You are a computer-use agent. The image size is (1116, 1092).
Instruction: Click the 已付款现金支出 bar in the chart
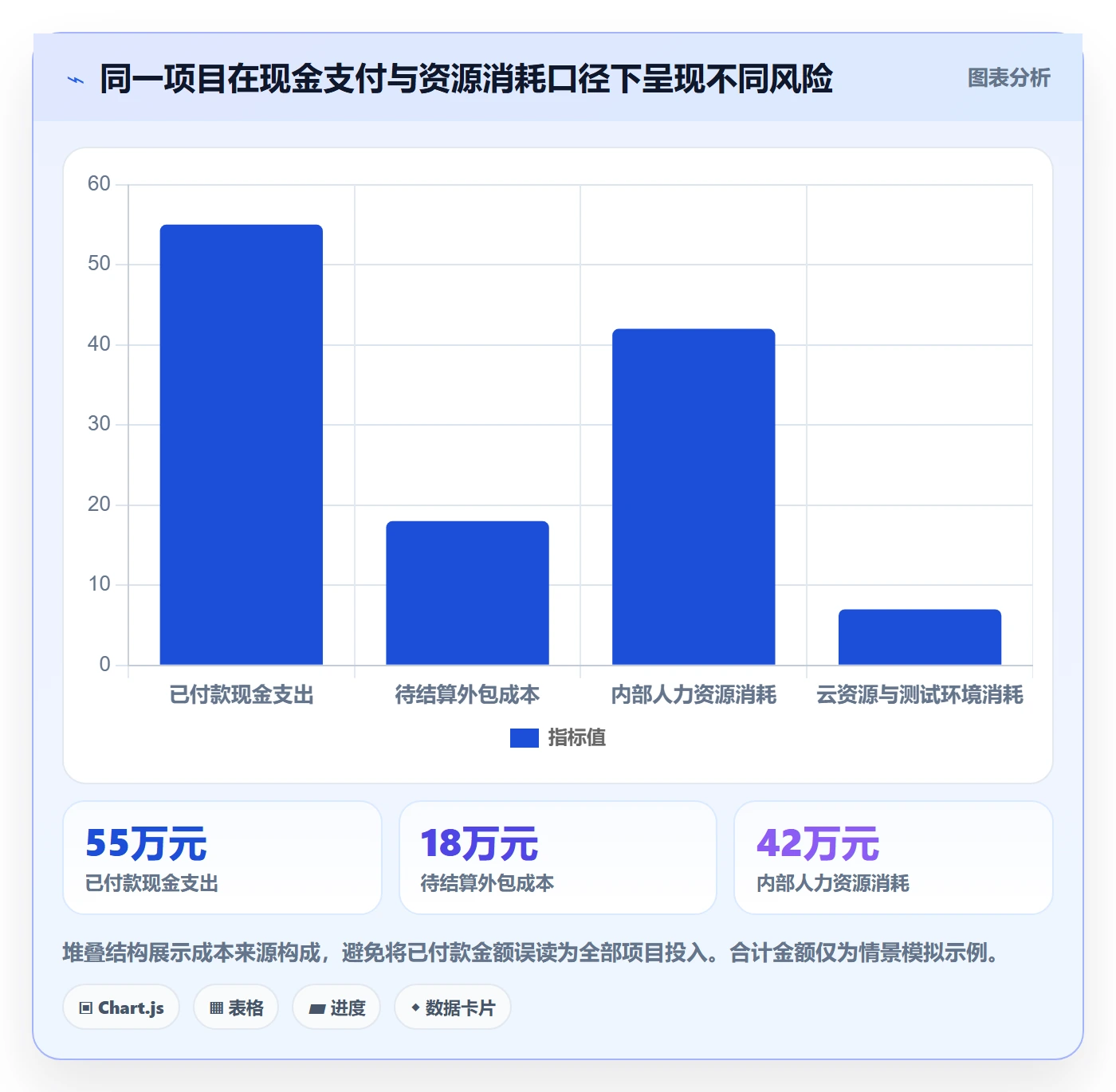[x=242, y=445]
